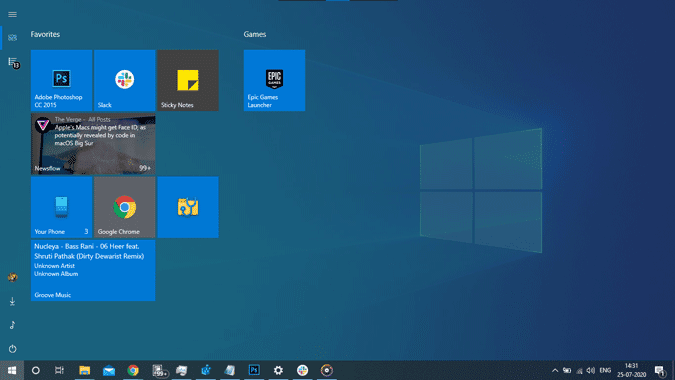The height and width of the screenshot is (380, 675).
Task: Switch to Slack on the taskbar
Action: coord(303,370)
